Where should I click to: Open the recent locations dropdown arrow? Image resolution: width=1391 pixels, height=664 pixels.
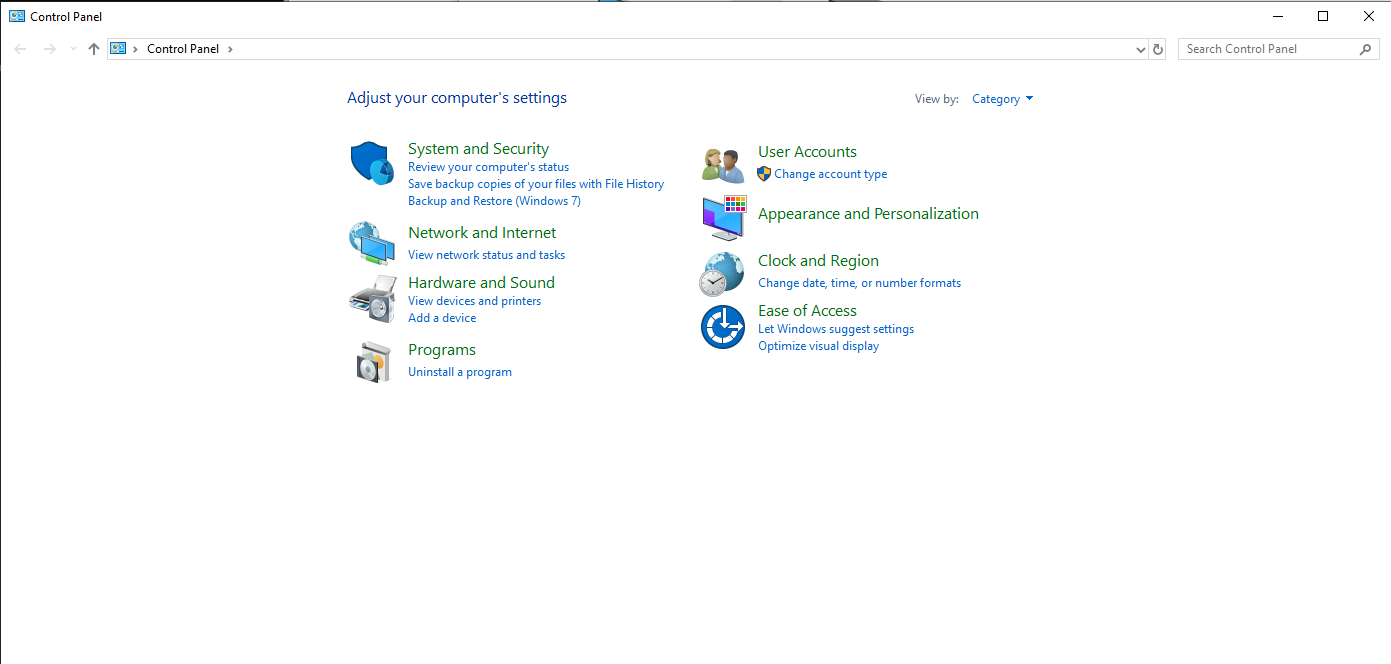[73, 49]
